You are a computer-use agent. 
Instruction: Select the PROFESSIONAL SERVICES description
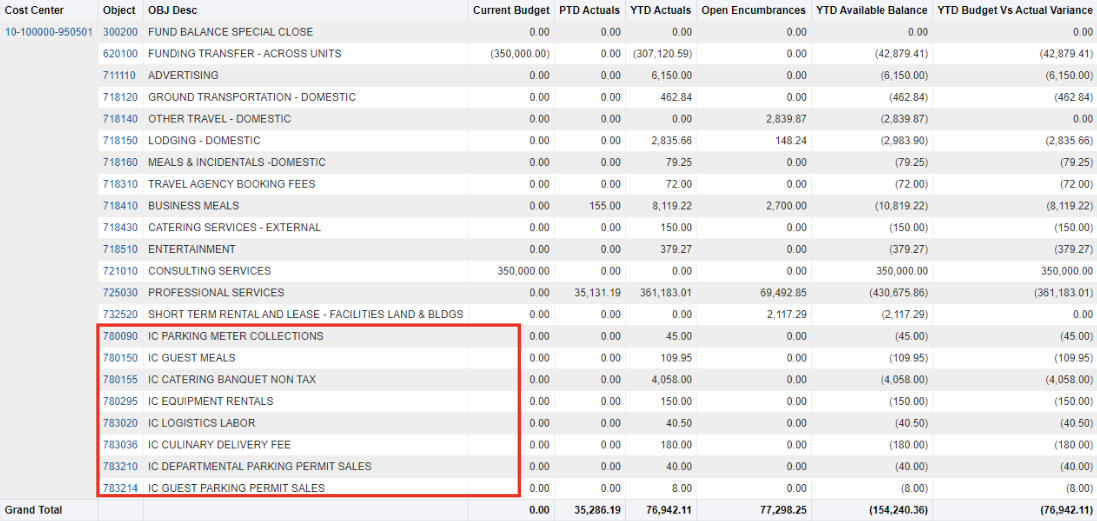pyautogui.click(x=216, y=292)
